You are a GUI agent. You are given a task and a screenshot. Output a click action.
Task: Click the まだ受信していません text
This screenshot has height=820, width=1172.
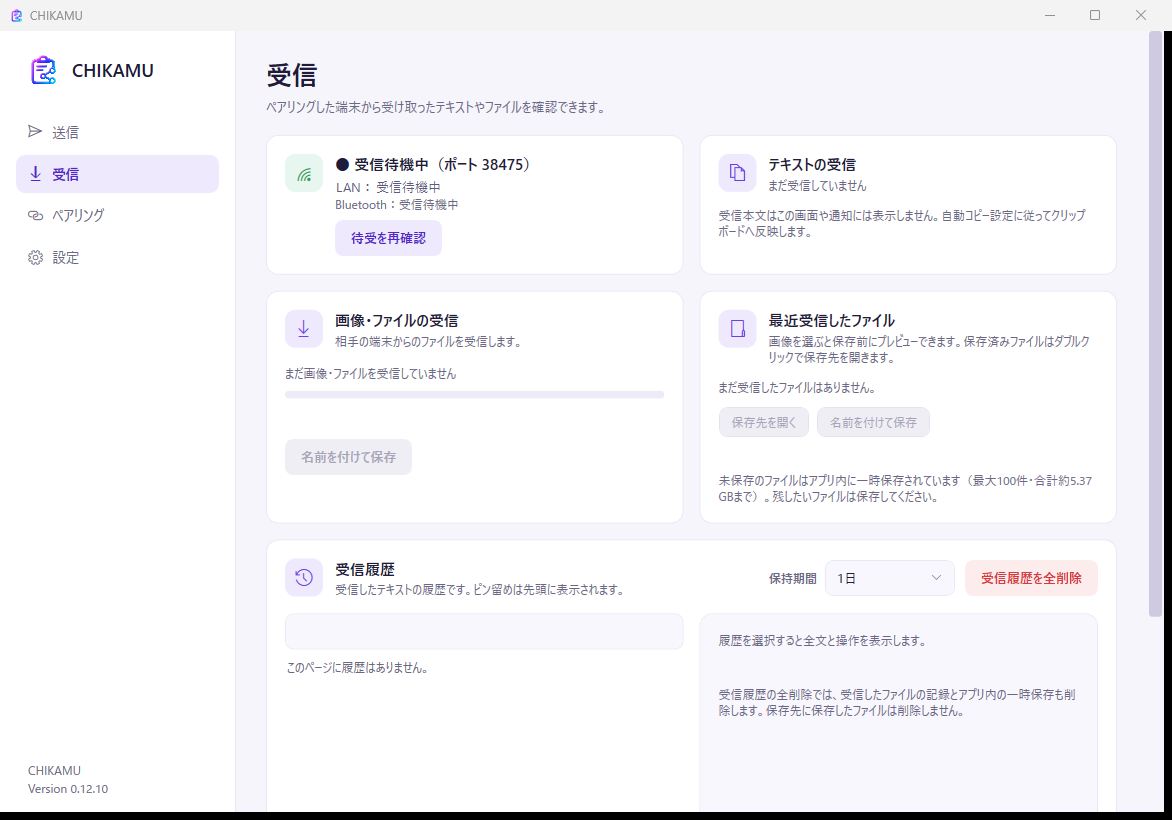pos(818,185)
